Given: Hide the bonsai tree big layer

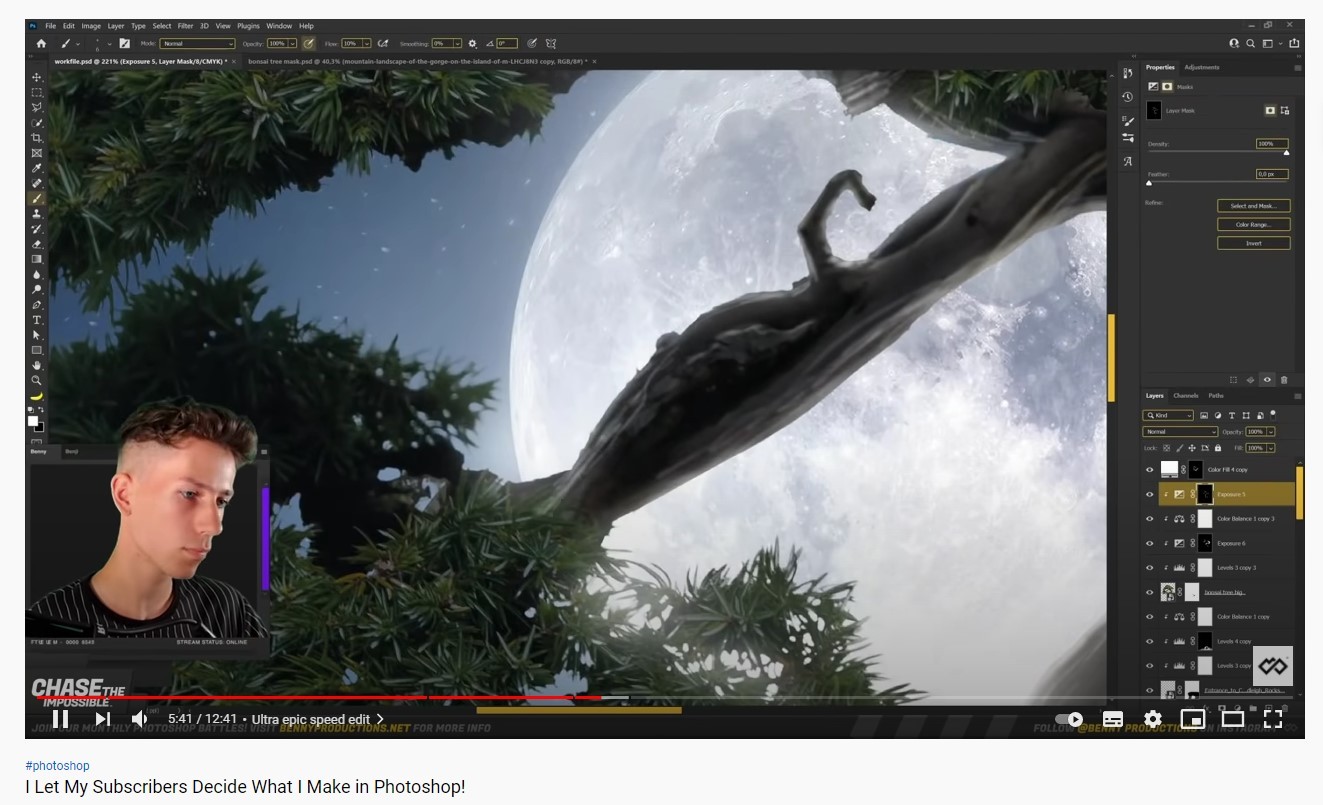Looking at the screenshot, I should (1149, 592).
